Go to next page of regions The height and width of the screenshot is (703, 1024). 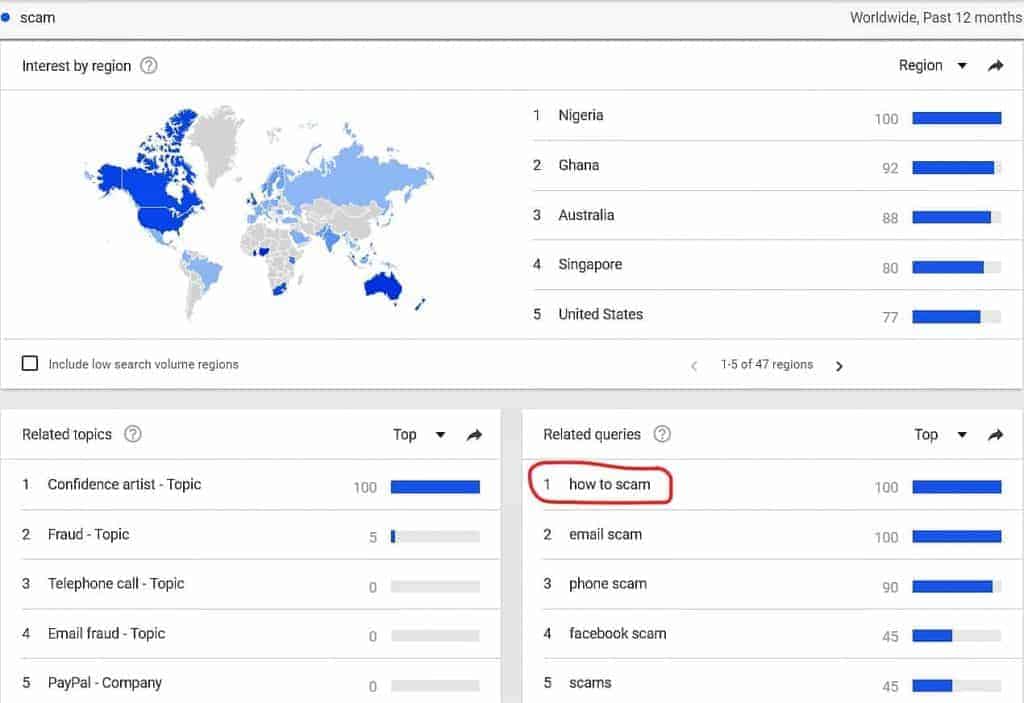coord(839,366)
